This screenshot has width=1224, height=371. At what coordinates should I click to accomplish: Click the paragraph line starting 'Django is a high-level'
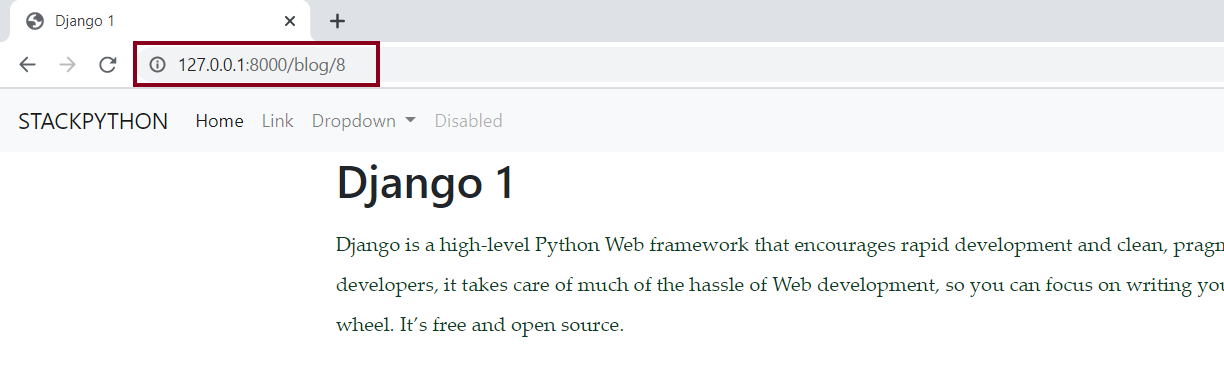780,244
